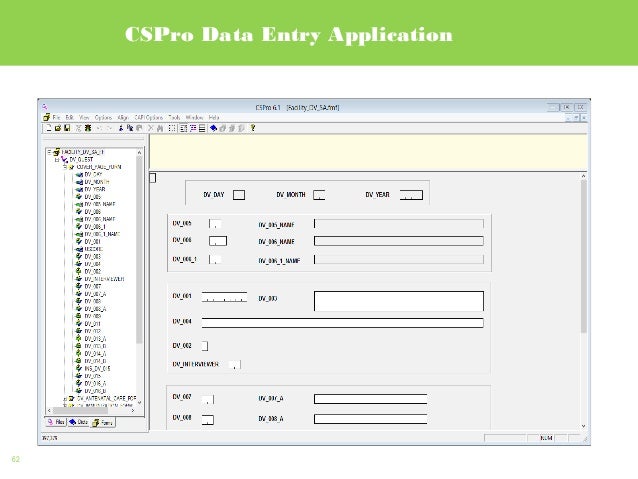Click the Delete X toolbar icon

point(151,128)
